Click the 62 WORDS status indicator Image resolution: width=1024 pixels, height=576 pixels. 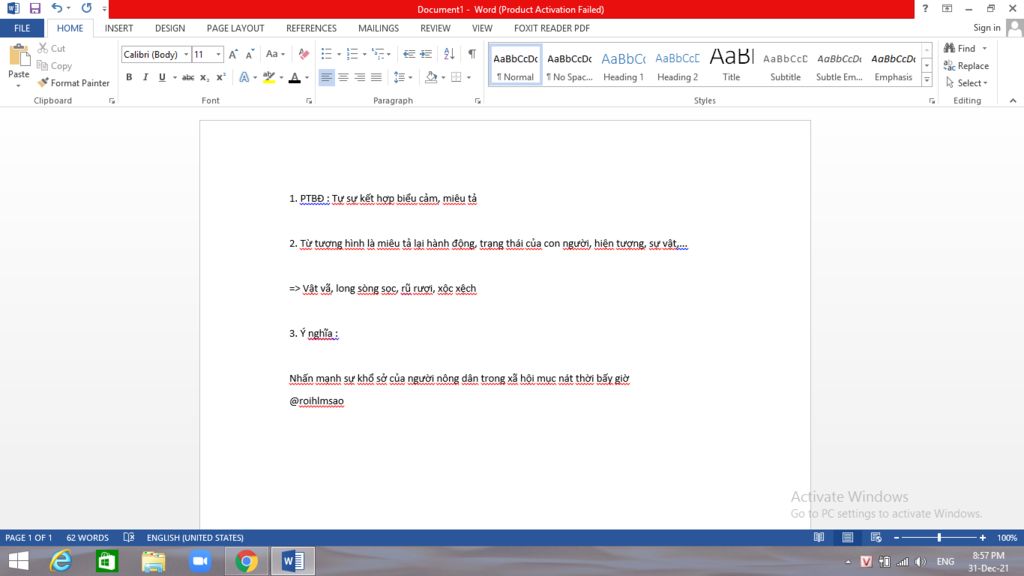click(88, 537)
